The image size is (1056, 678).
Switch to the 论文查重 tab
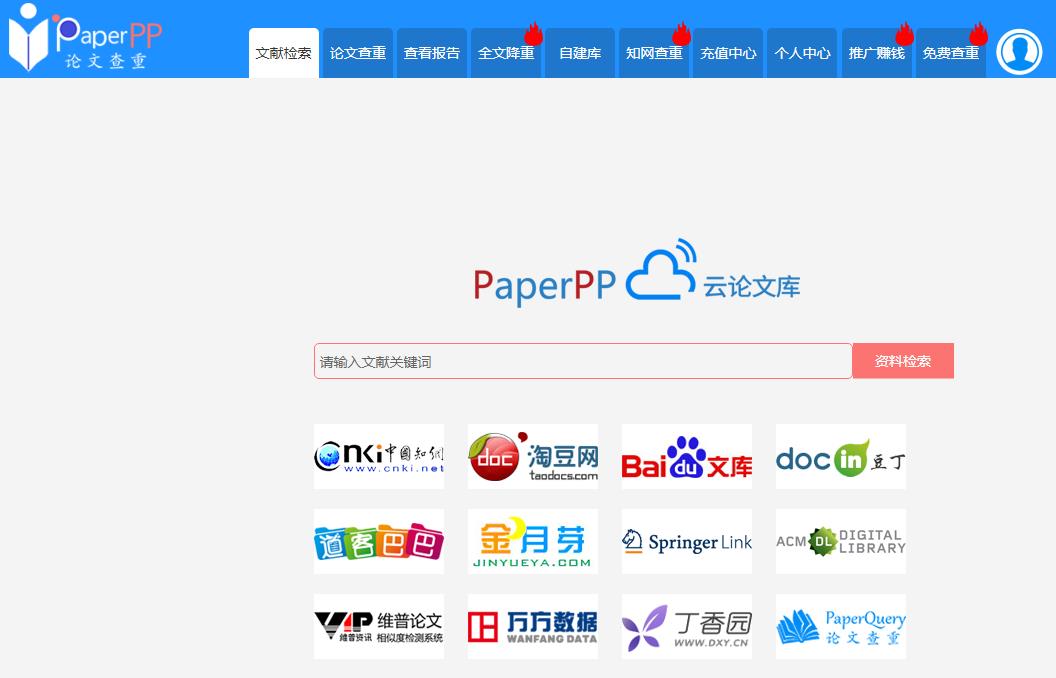pyautogui.click(x=357, y=54)
